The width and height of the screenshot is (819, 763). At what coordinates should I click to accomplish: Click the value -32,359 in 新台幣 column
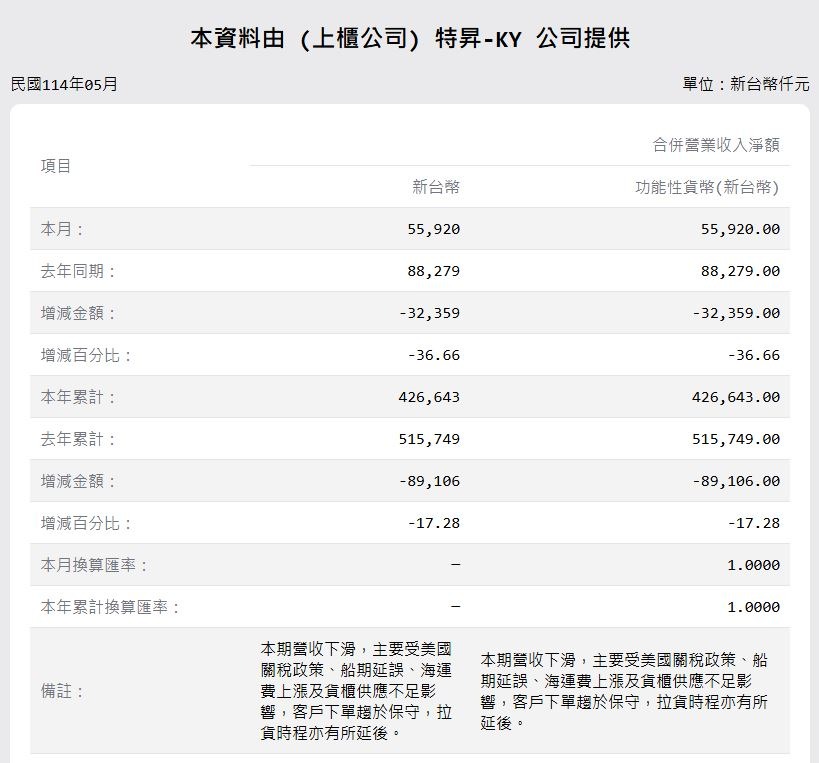click(429, 313)
